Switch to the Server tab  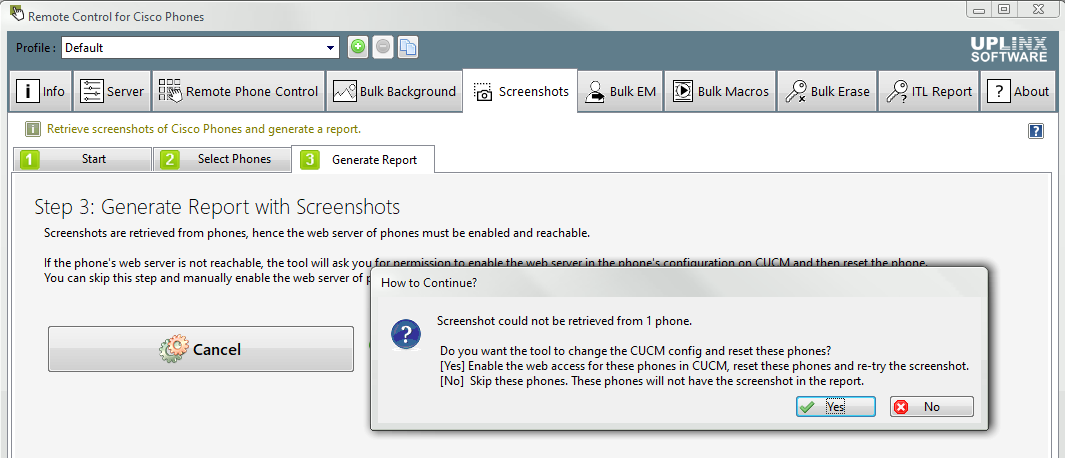[111, 91]
